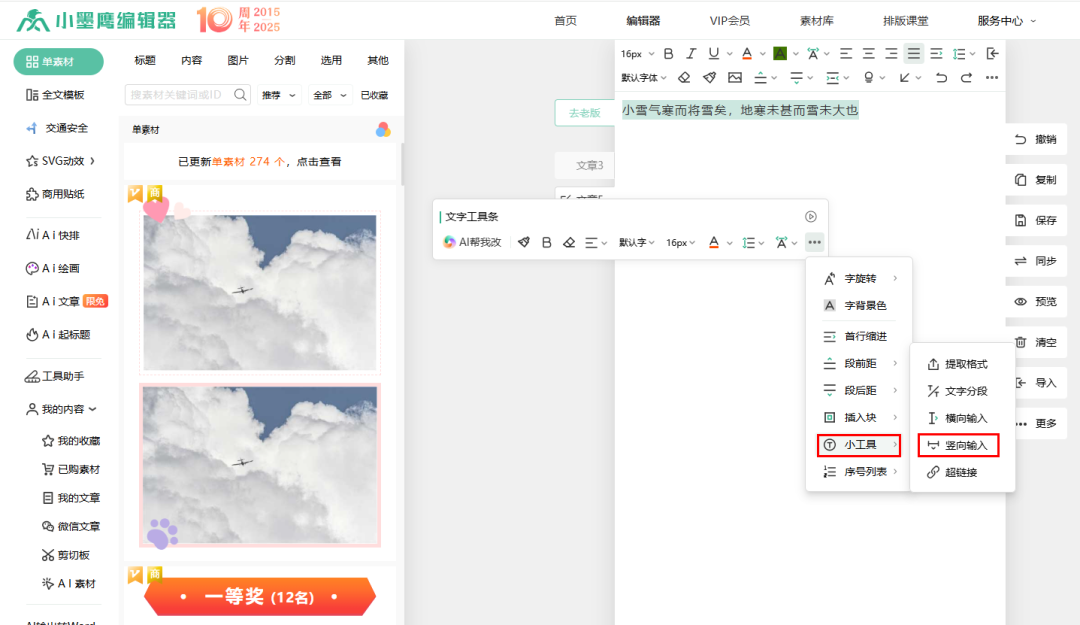Click the eraser clear-format icon in top toolbar
Screen dimensions: 1080x625
684,77
